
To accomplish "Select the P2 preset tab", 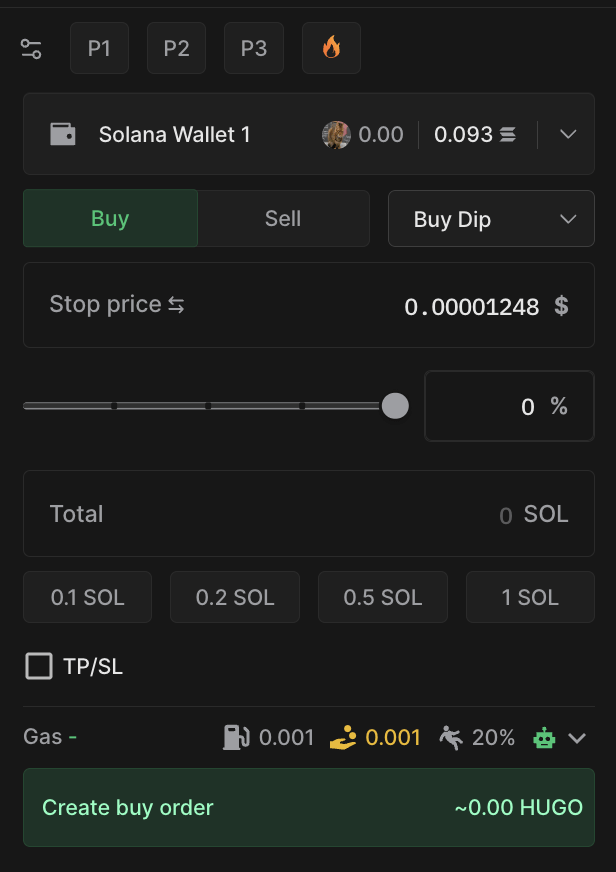I will click(x=176, y=48).
